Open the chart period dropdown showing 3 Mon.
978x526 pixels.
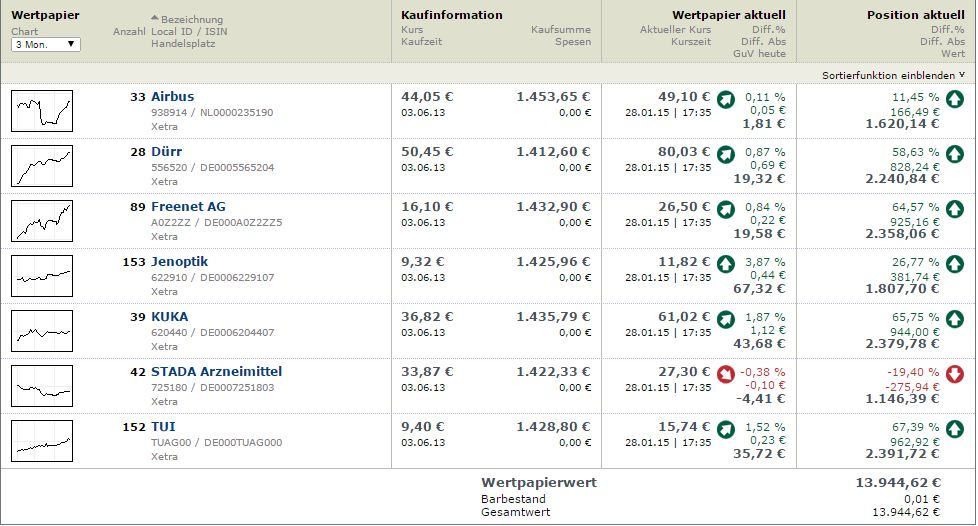(46, 45)
